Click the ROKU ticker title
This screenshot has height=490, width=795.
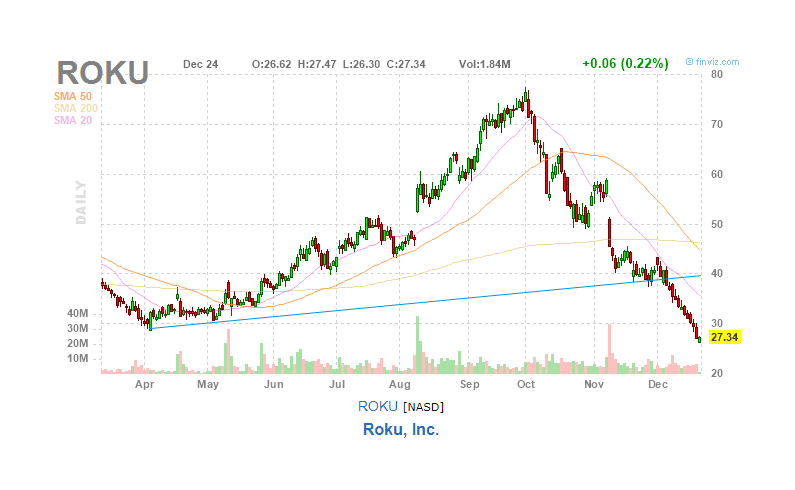pos(102,73)
